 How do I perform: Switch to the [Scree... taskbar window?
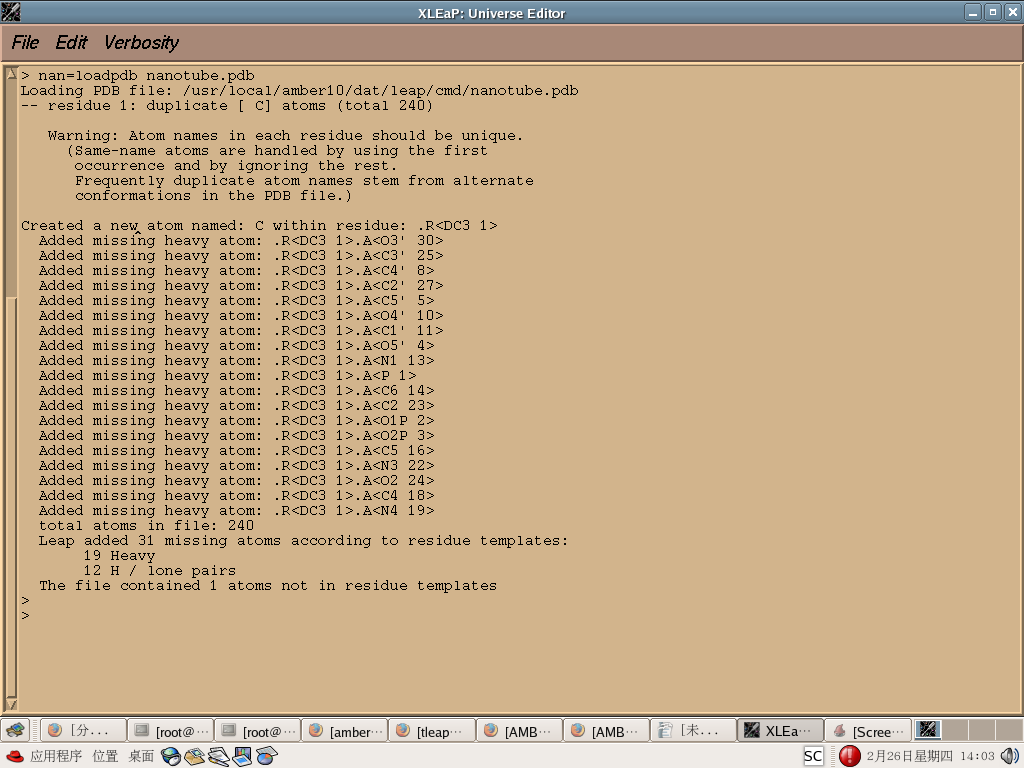[868, 731]
